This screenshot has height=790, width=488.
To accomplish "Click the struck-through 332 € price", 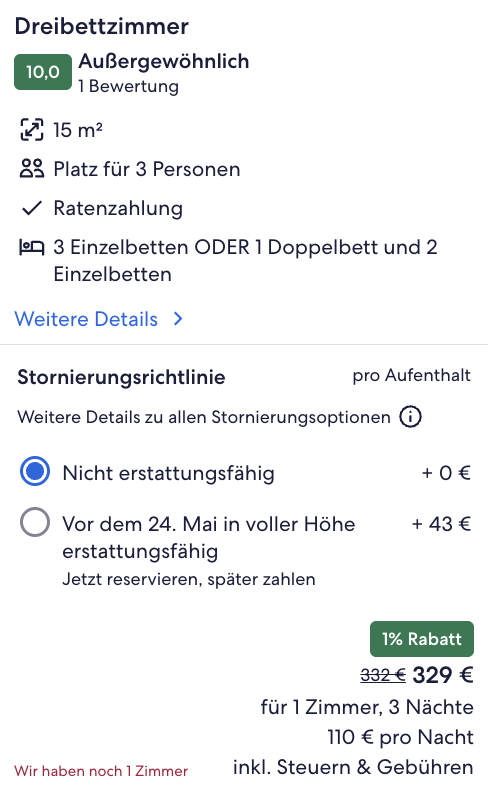I will (383, 675).
